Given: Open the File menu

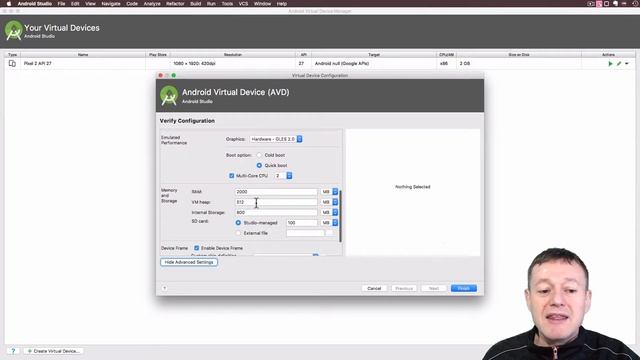Looking at the screenshot, I should [61, 4].
